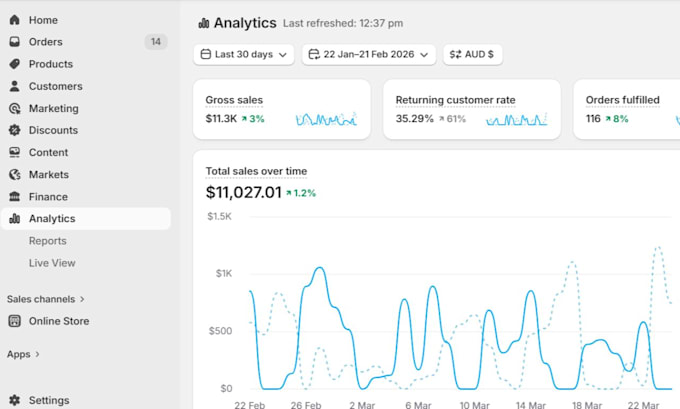The image size is (680, 409).
Task: Open Settings at sidebar bottom
Action: (86, 400)
